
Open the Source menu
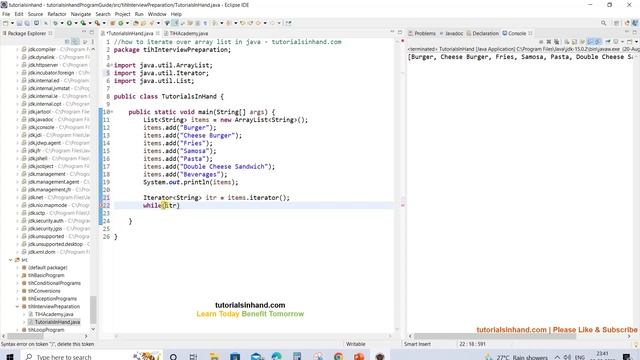coord(35,14)
